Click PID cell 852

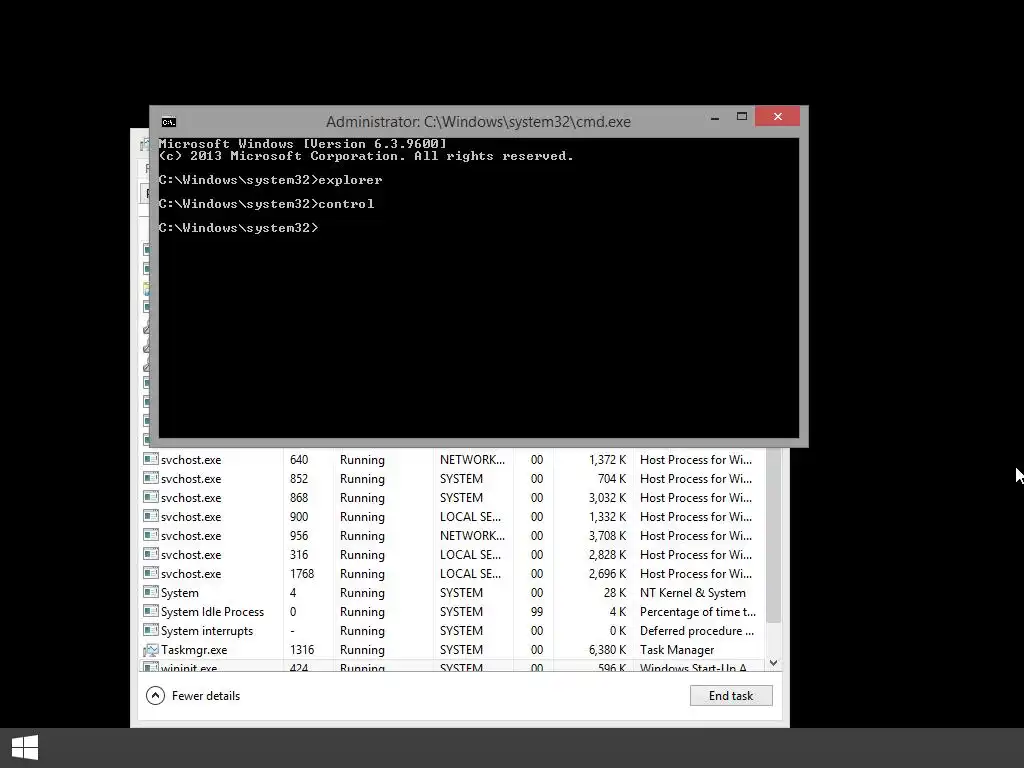tap(299, 479)
